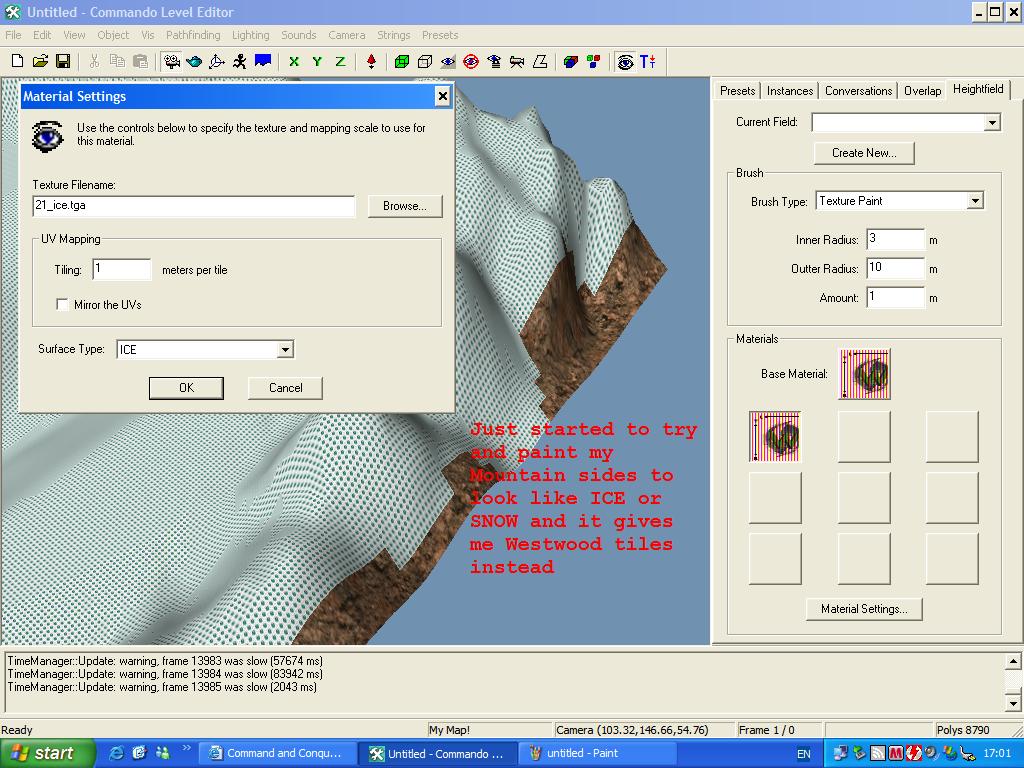
Task: Open the Windows Start menu
Action: 48,754
